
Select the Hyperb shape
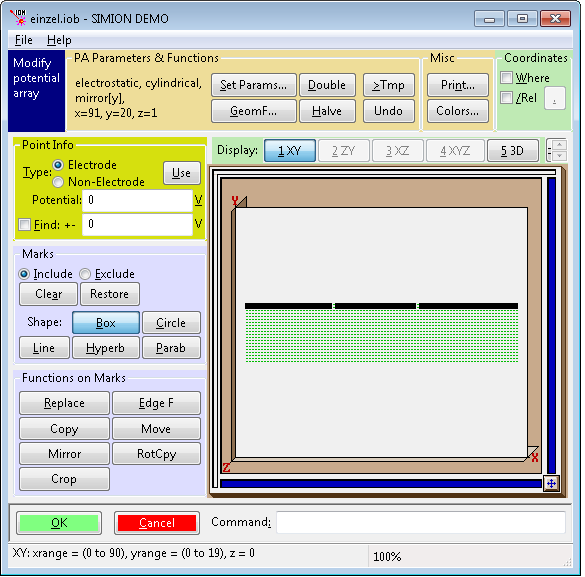[106, 348]
